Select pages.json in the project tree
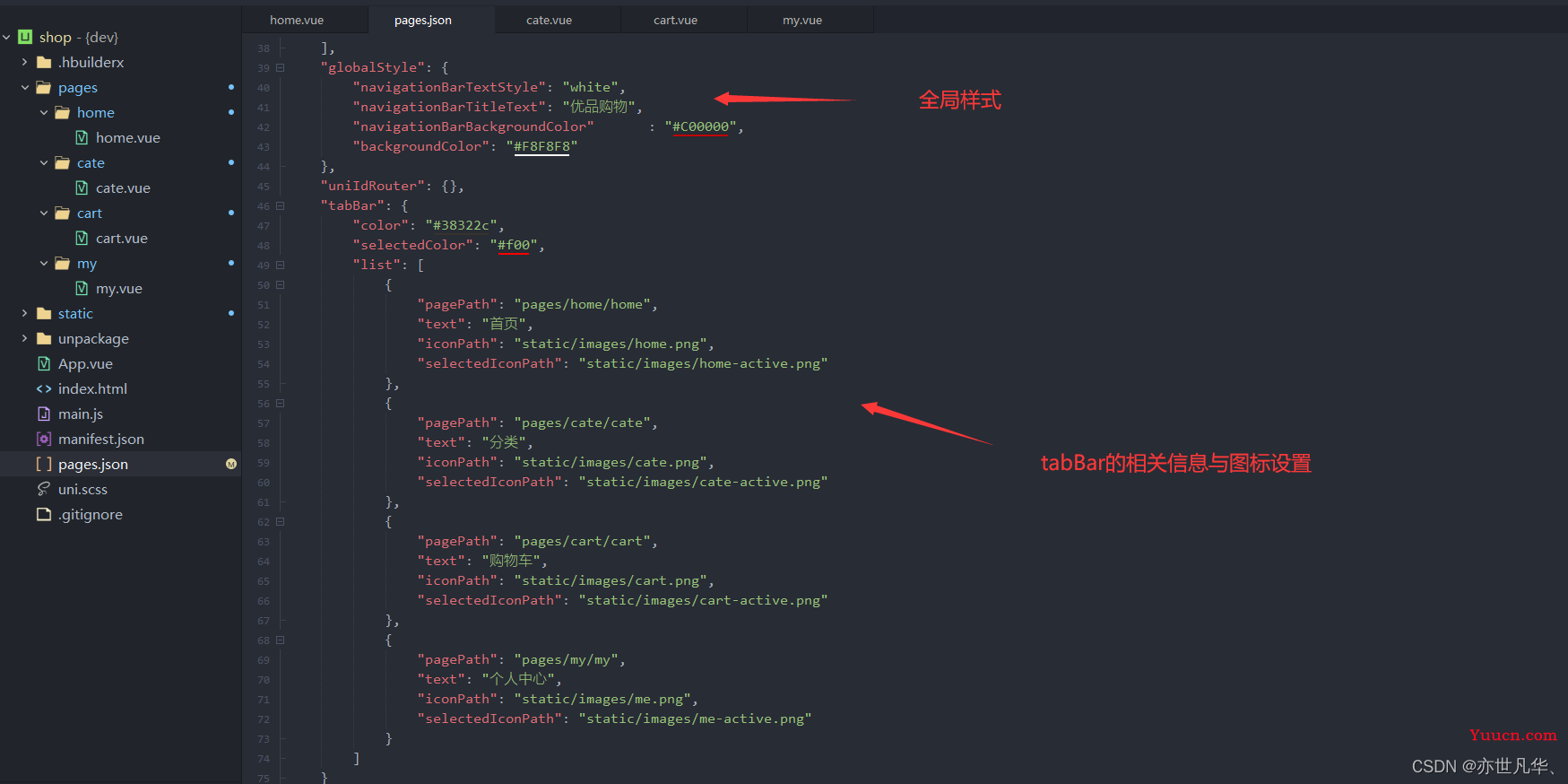The image size is (1568, 784). coord(93,464)
